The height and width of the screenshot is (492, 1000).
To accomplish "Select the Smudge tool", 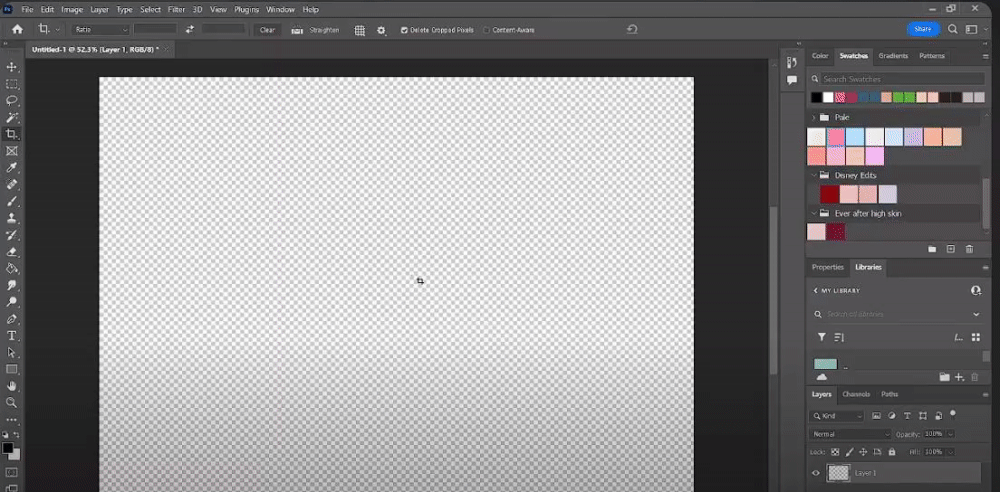I will [x=11, y=285].
